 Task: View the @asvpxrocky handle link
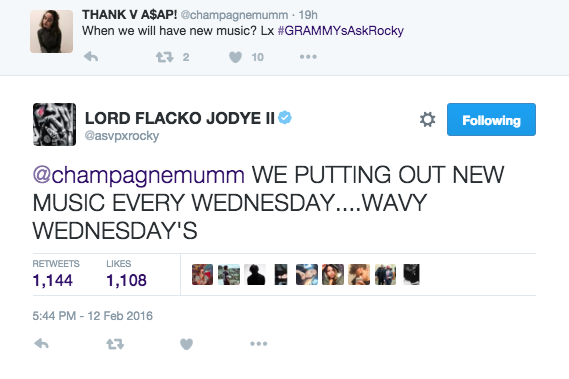[122, 136]
